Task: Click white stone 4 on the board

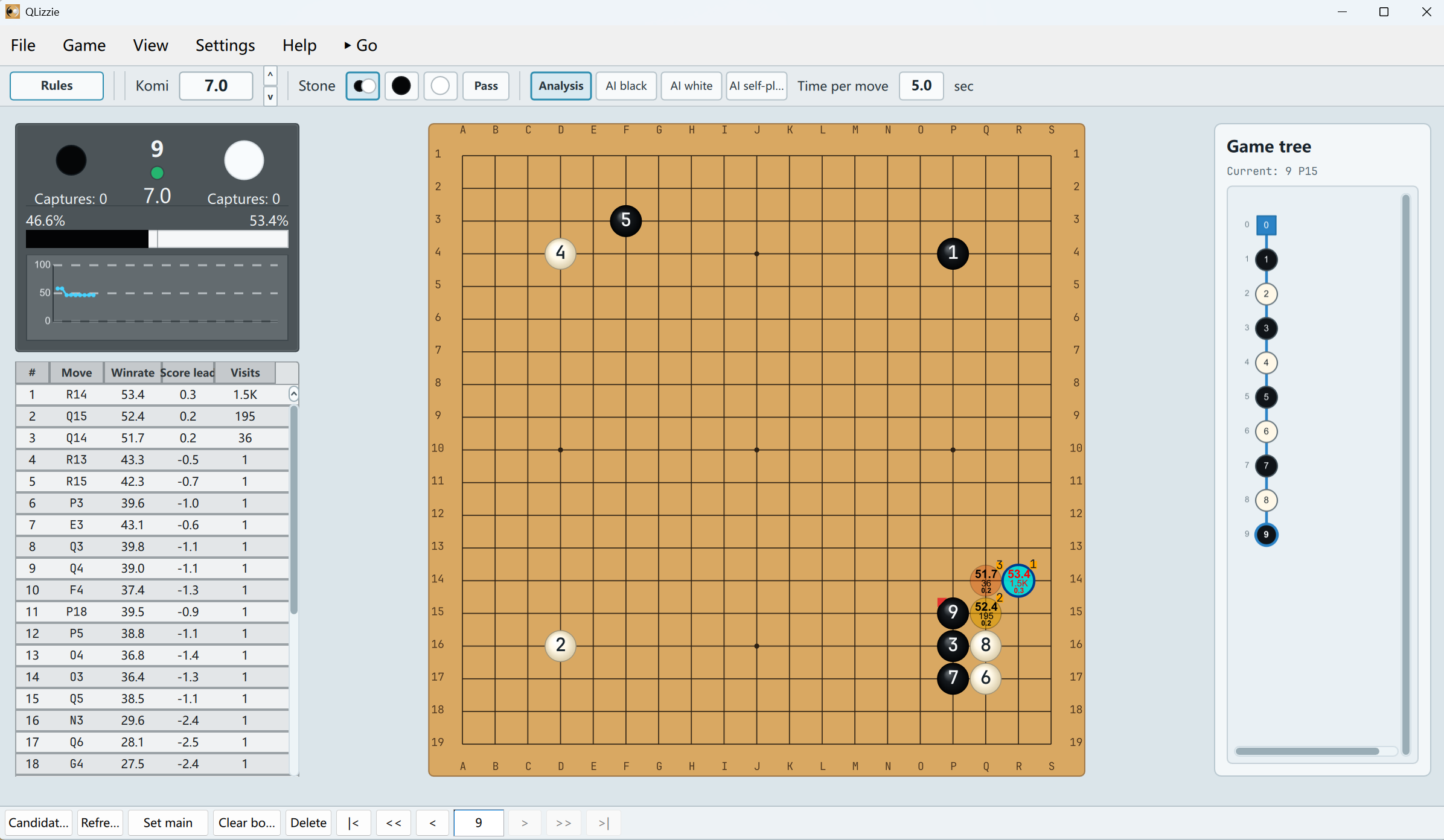Action: [561, 253]
